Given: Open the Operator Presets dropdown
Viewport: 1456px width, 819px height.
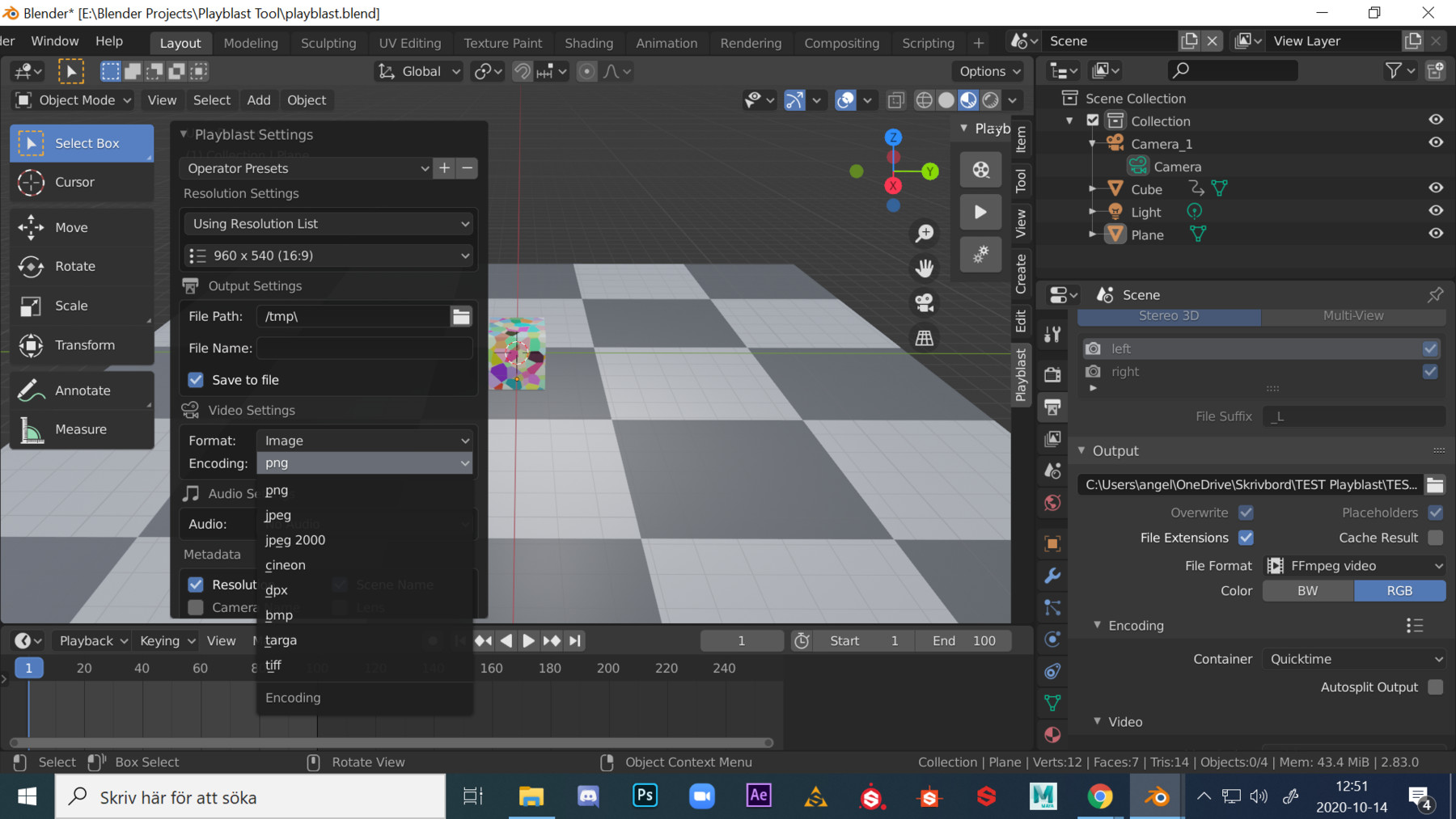Looking at the screenshot, I should tap(306, 168).
